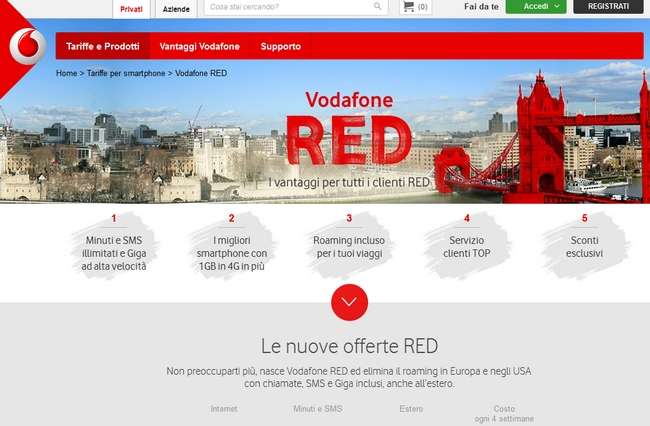Click the Internet column header
The height and width of the screenshot is (426, 650).
pos(224,409)
